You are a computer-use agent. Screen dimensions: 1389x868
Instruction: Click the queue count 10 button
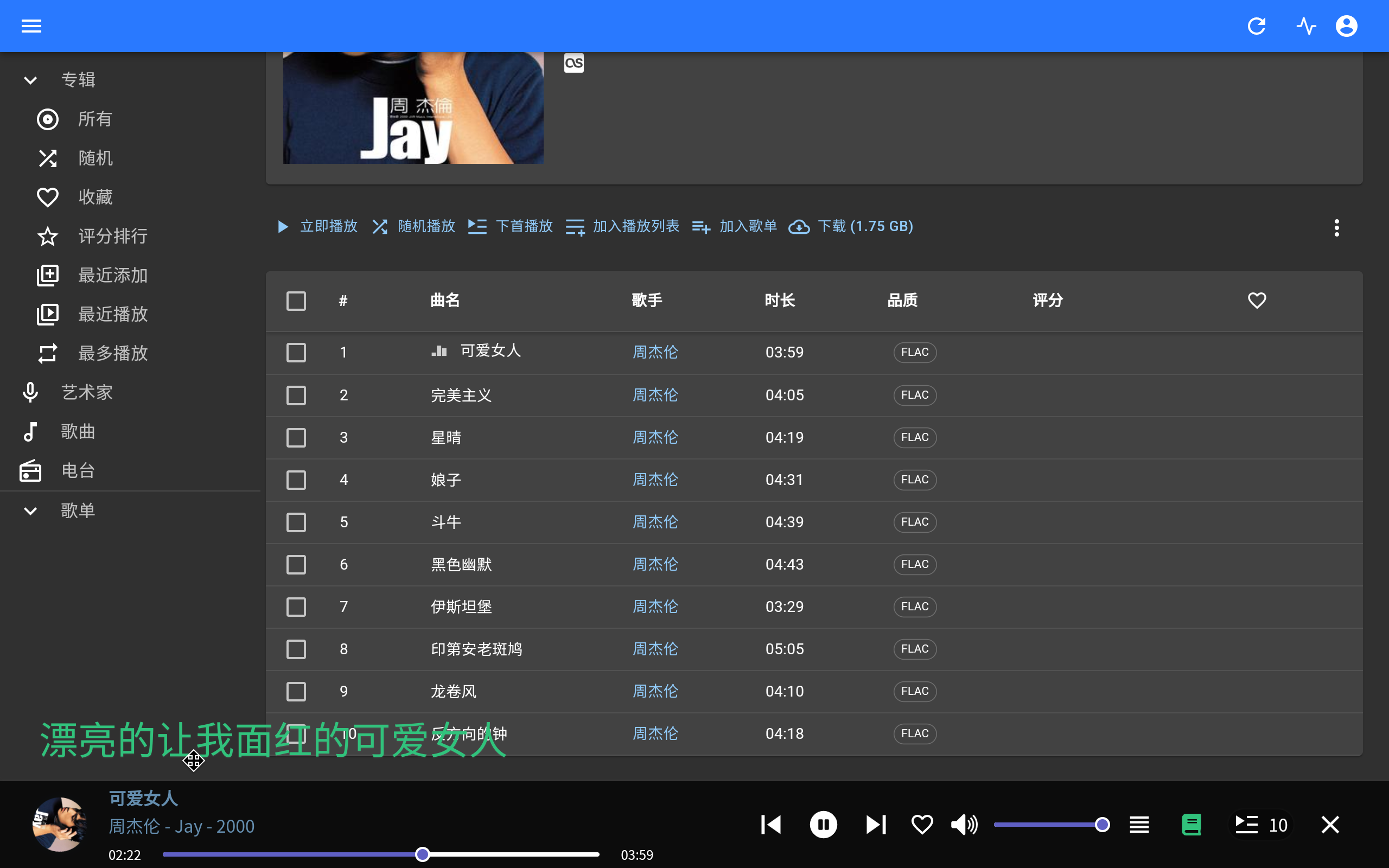pos(1261,825)
